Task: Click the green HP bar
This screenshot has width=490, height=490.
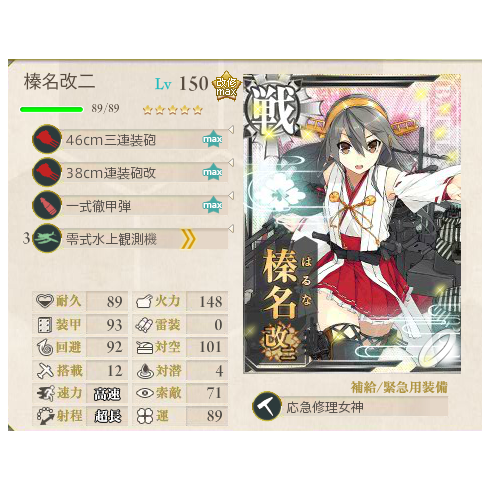Action: coord(51,109)
